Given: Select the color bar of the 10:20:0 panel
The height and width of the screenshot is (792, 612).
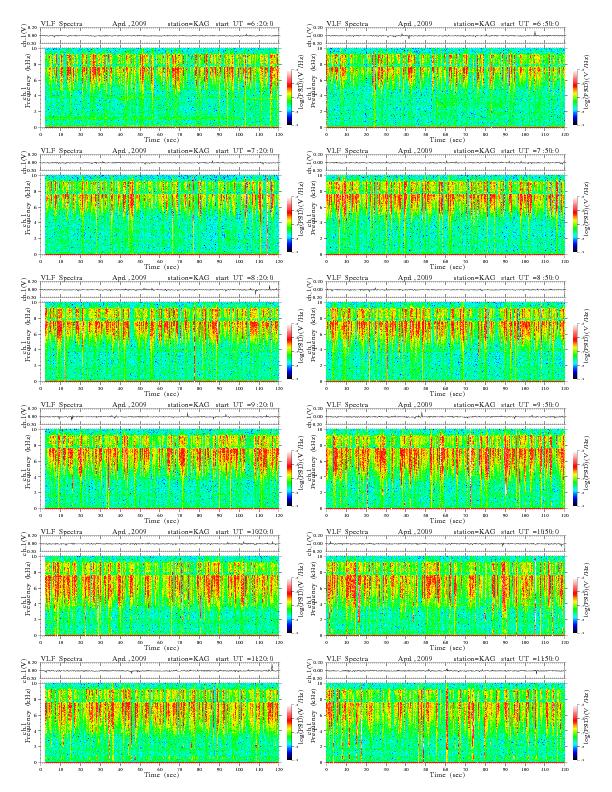Looking at the screenshot, I should coord(289,605).
